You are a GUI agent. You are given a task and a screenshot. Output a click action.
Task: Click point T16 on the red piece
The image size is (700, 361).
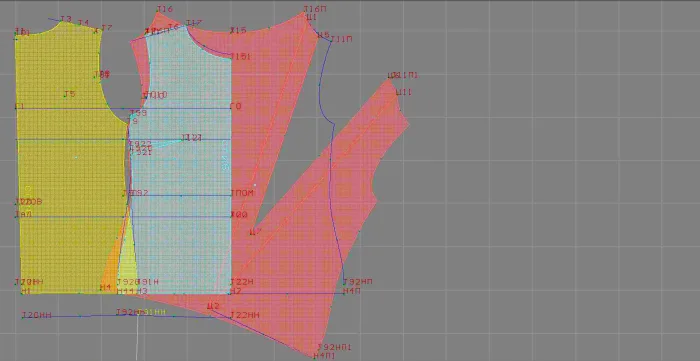pyautogui.click(x=165, y=9)
